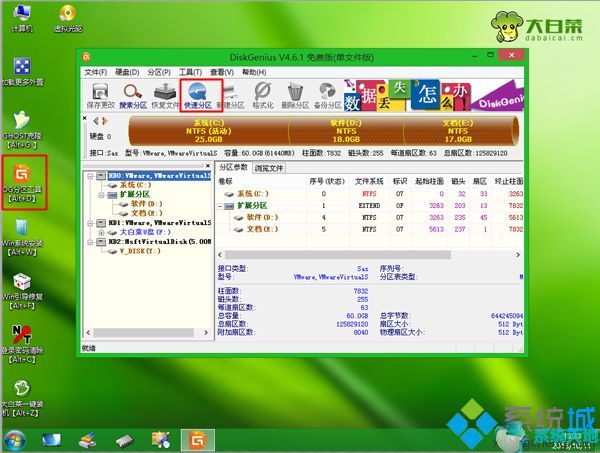
Task: Click the 文件系统 column header
Action: click(x=369, y=181)
